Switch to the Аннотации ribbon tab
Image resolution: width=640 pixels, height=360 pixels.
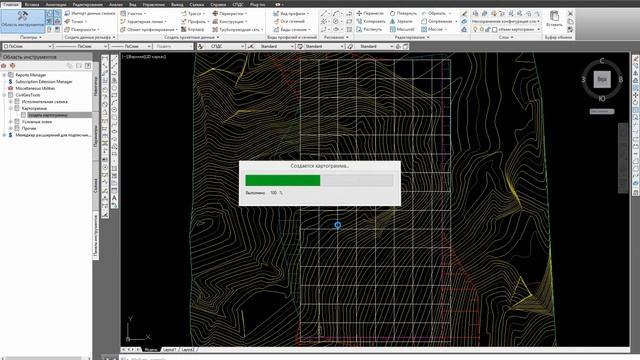(x=56, y=4)
